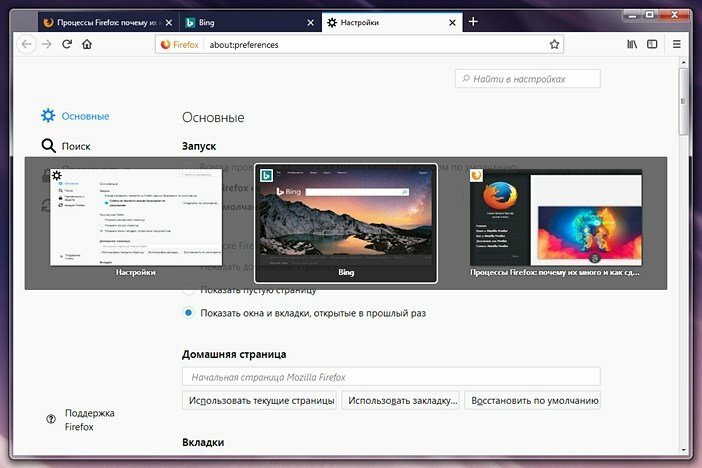Click the Поддержка Firefox help icon
The image size is (702, 468).
pos(51,419)
